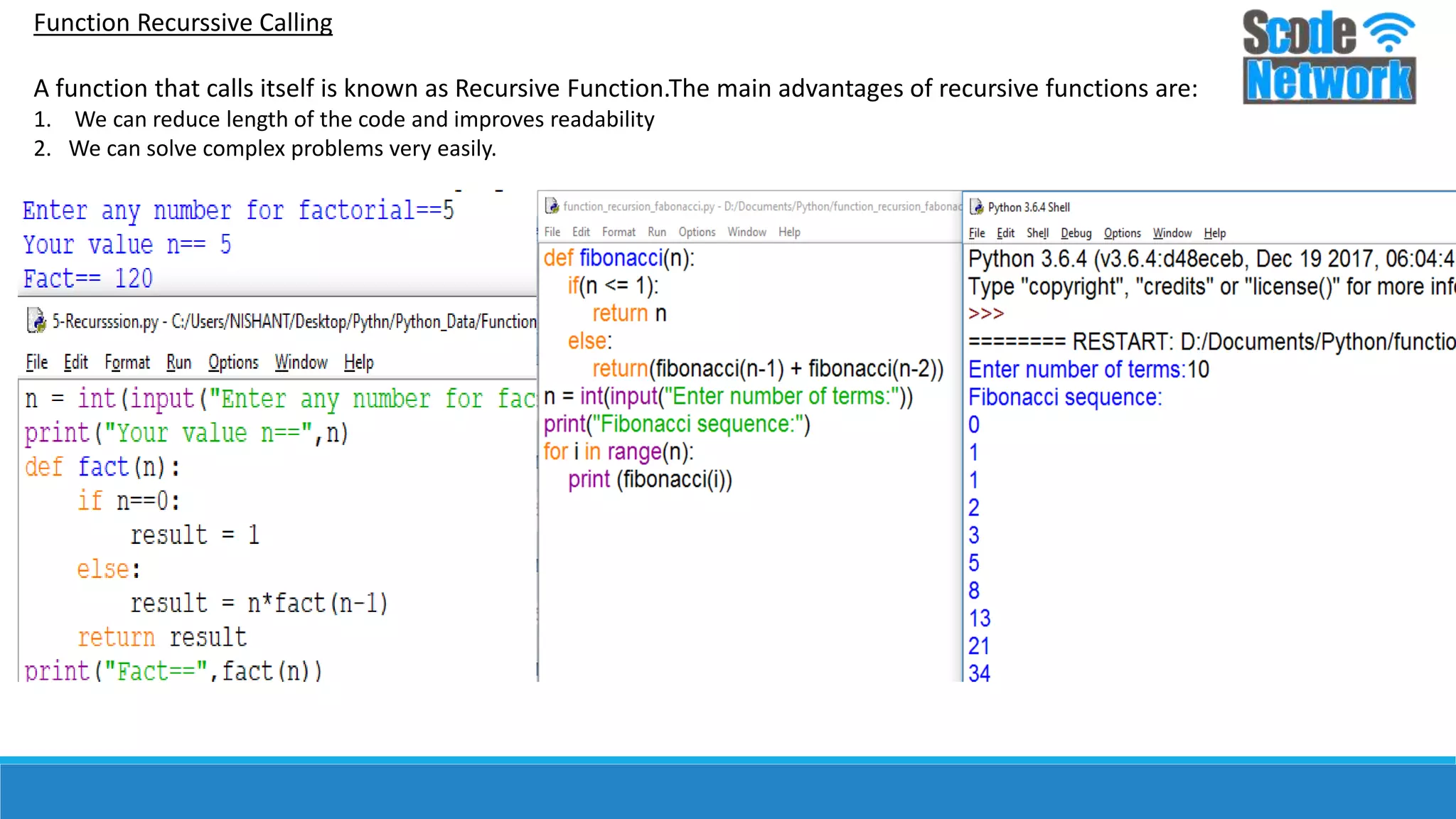Open Options menu in fibonacci editor window

[697, 232]
